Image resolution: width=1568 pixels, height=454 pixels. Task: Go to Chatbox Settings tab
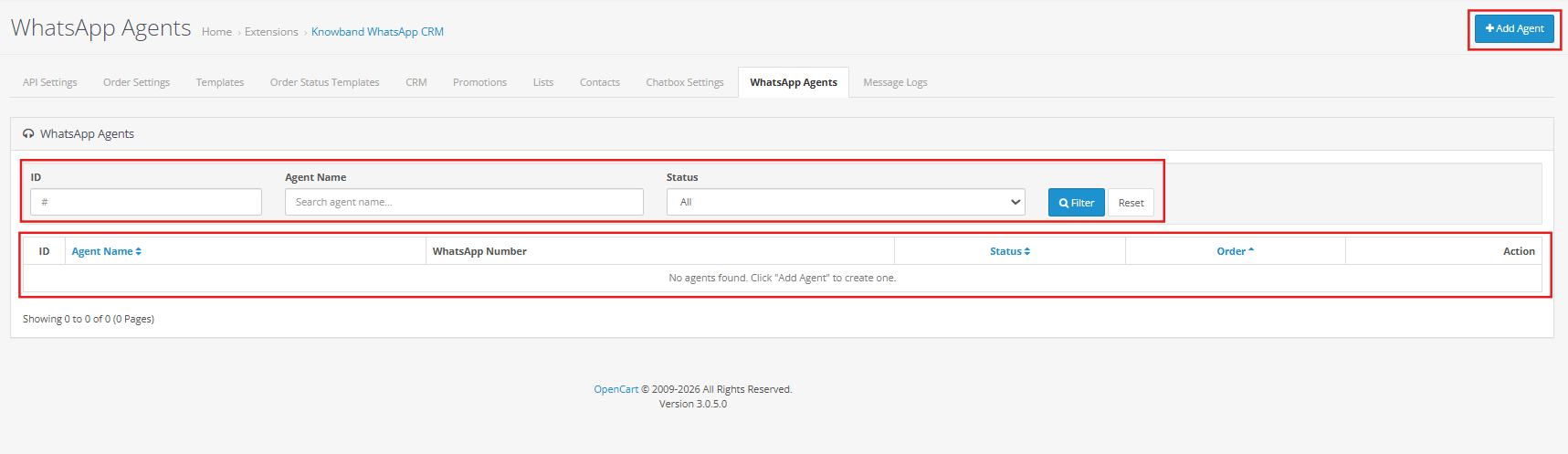click(685, 82)
